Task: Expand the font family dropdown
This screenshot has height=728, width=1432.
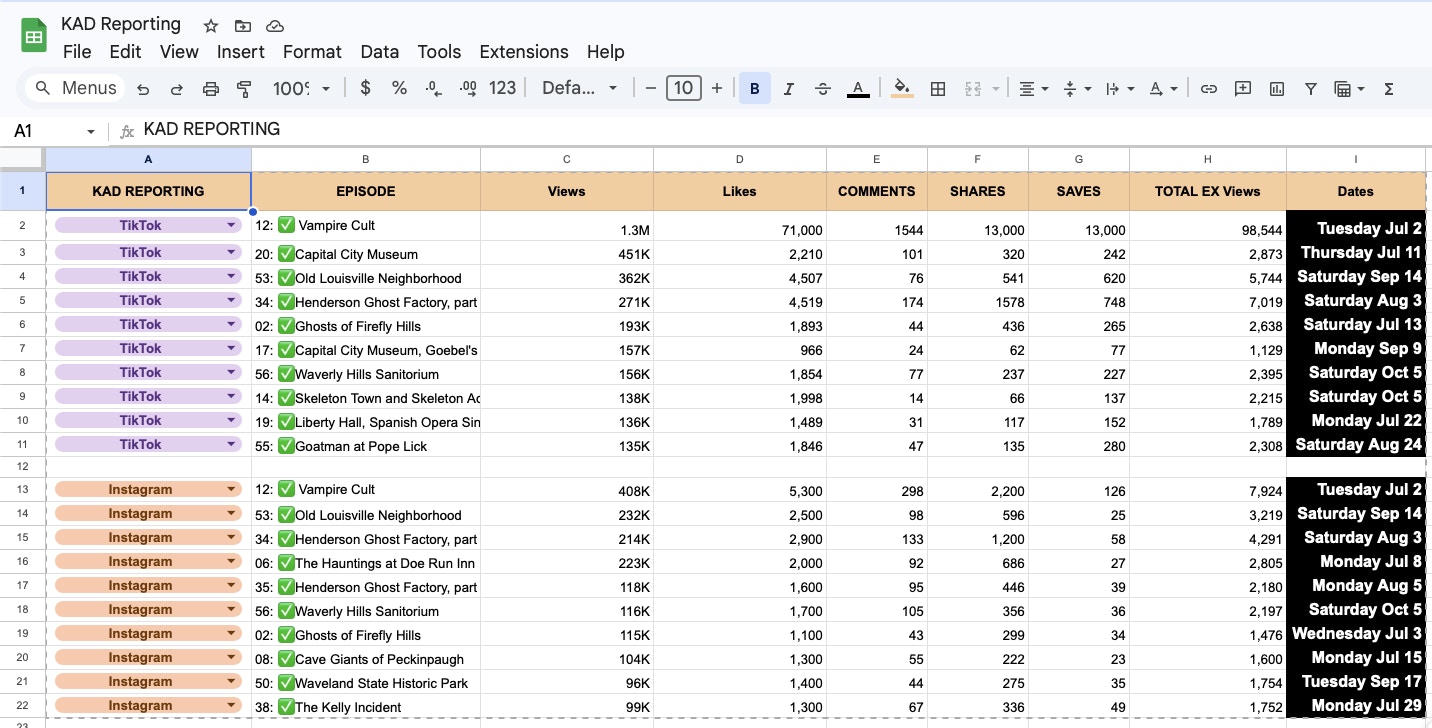Action: click(580, 88)
